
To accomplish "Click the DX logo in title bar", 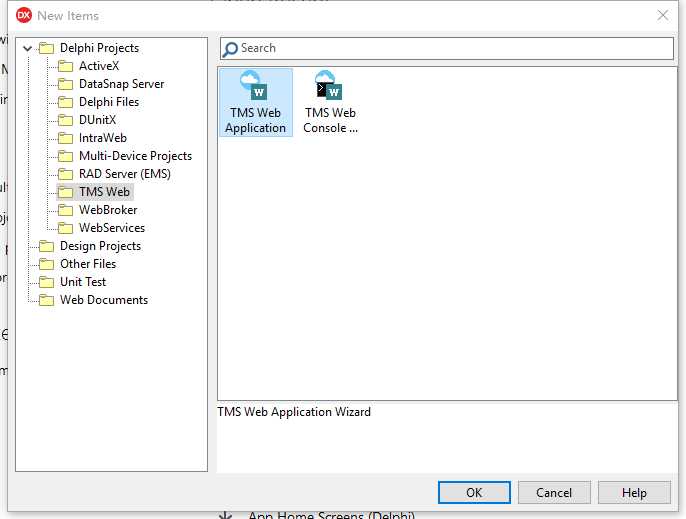I will tap(24, 15).
